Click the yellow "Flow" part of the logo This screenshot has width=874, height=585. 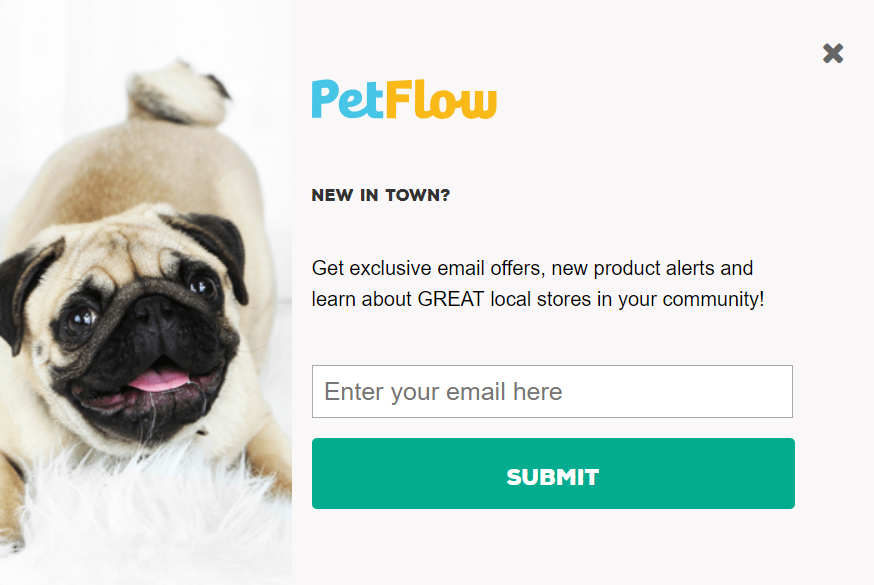click(440, 100)
